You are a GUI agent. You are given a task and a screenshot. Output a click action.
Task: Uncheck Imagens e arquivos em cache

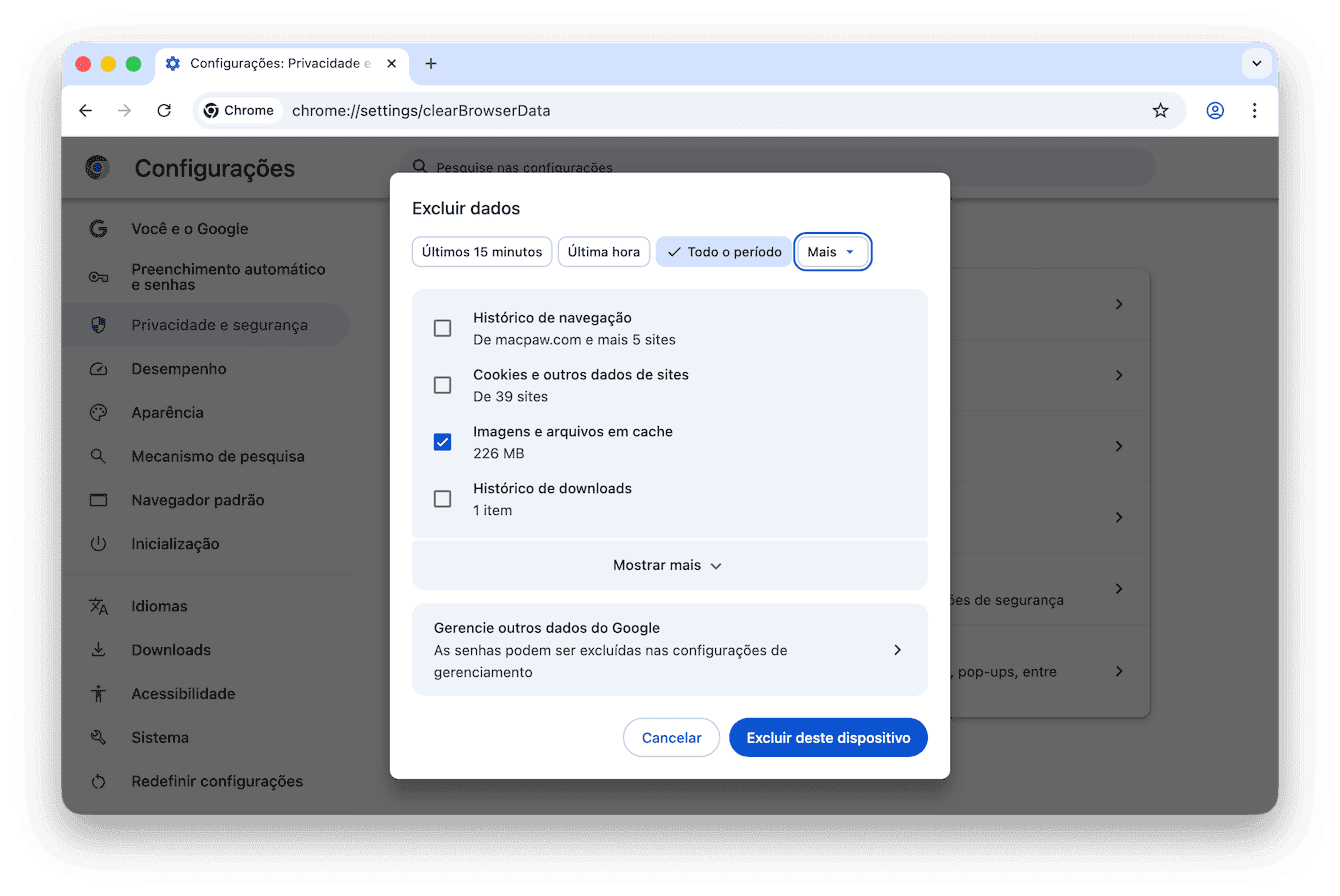pos(442,442)
